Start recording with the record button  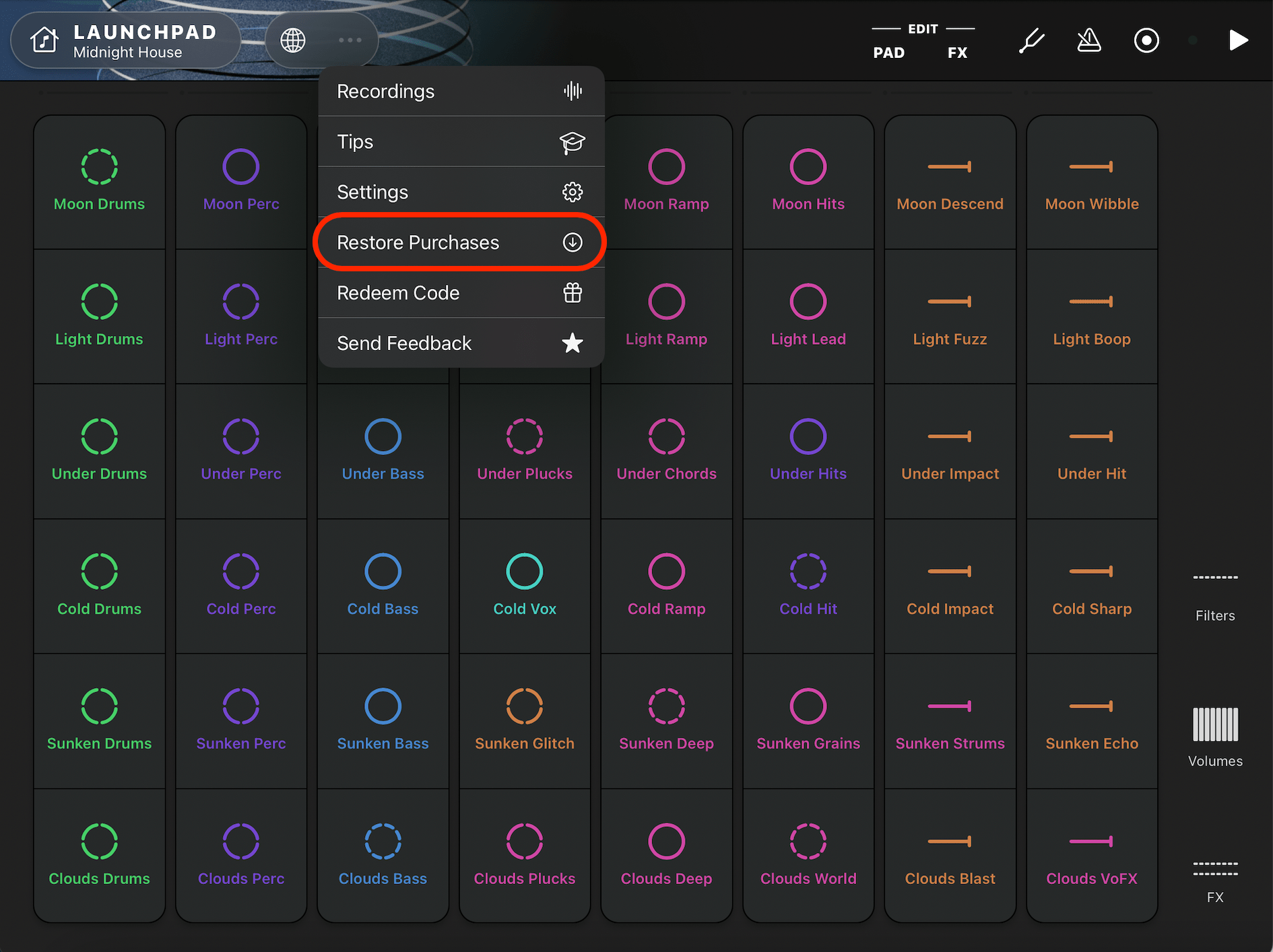click(1146, 40)
